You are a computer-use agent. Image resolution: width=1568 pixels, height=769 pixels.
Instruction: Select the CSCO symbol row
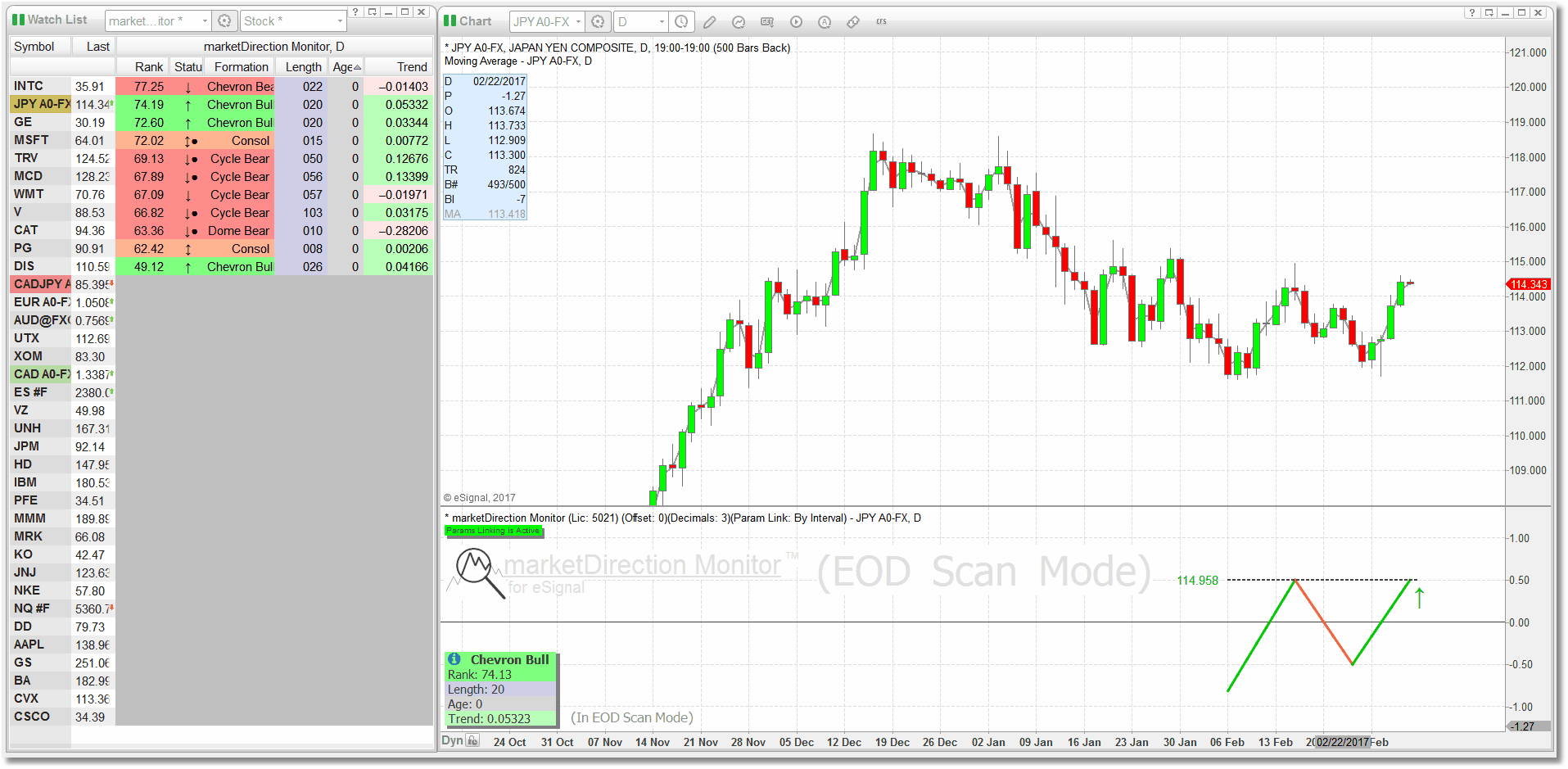(31, 717)
